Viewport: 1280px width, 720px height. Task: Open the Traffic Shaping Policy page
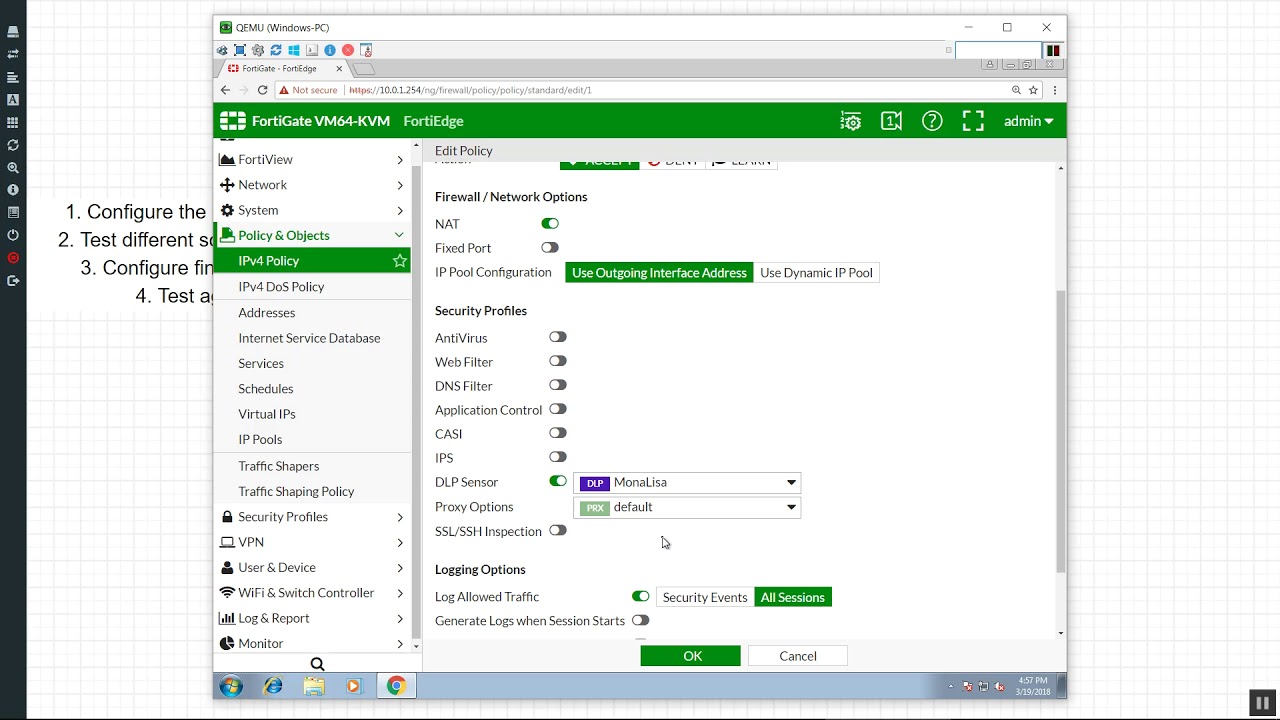pos(296,492)
